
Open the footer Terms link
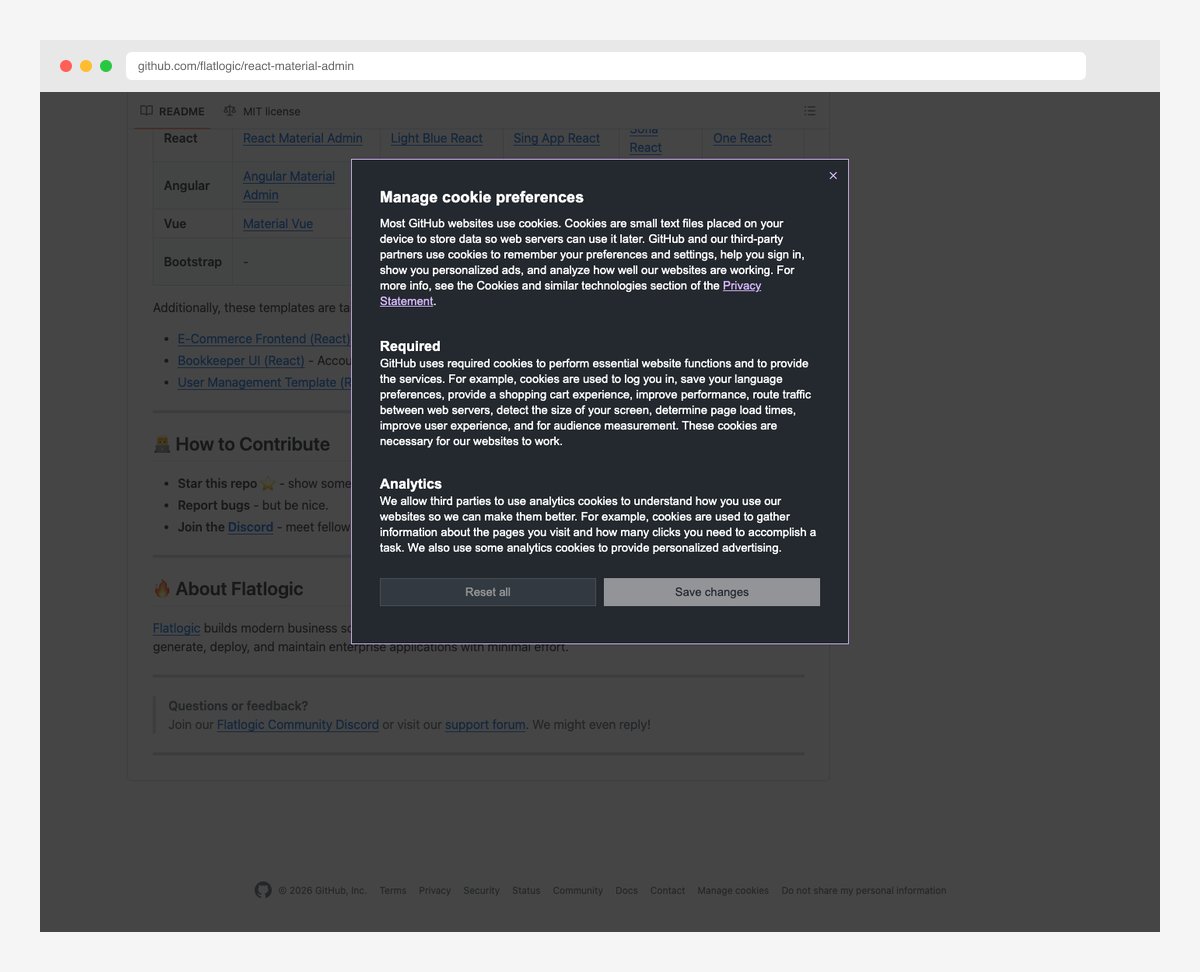pyautogui.click(x=393, y=890)
